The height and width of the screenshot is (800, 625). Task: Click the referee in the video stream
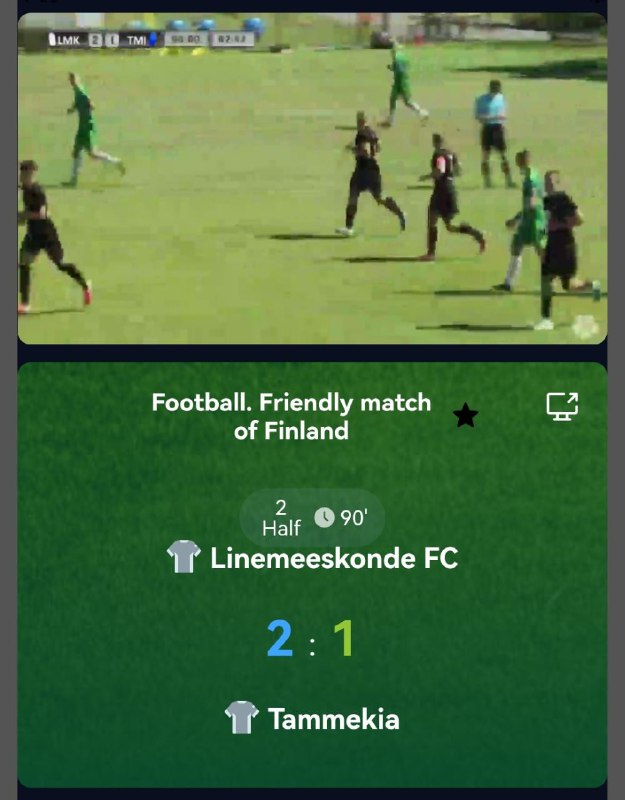pos(492,134)
